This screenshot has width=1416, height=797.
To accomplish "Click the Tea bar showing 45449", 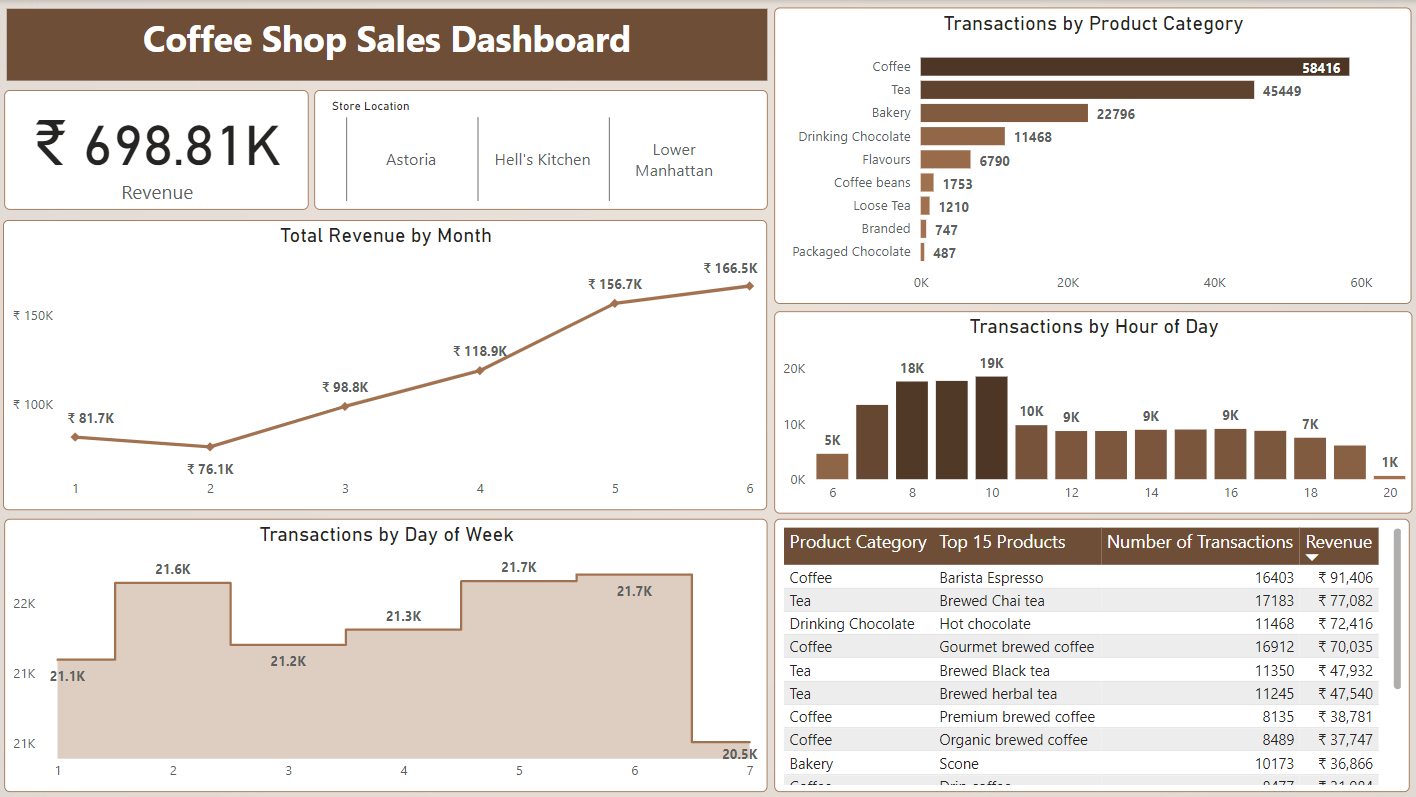I will 1087,90.
